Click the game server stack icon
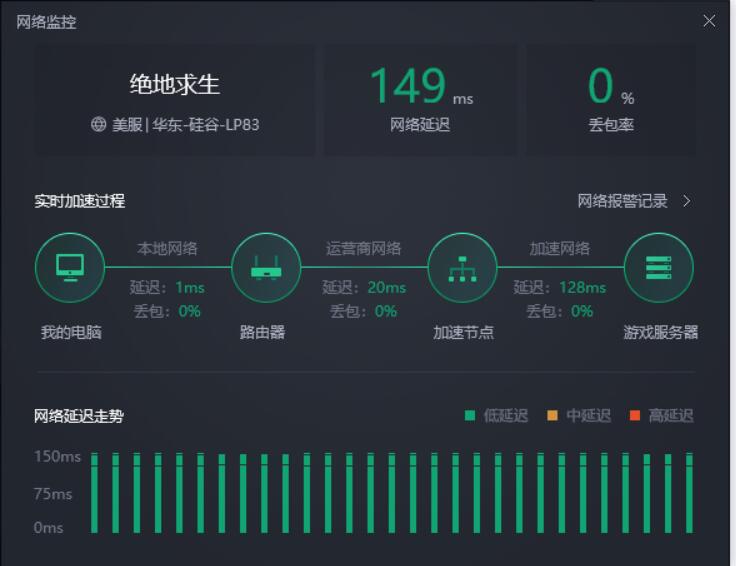The height and width of the screenshot is (566, 736). [659, 268]
